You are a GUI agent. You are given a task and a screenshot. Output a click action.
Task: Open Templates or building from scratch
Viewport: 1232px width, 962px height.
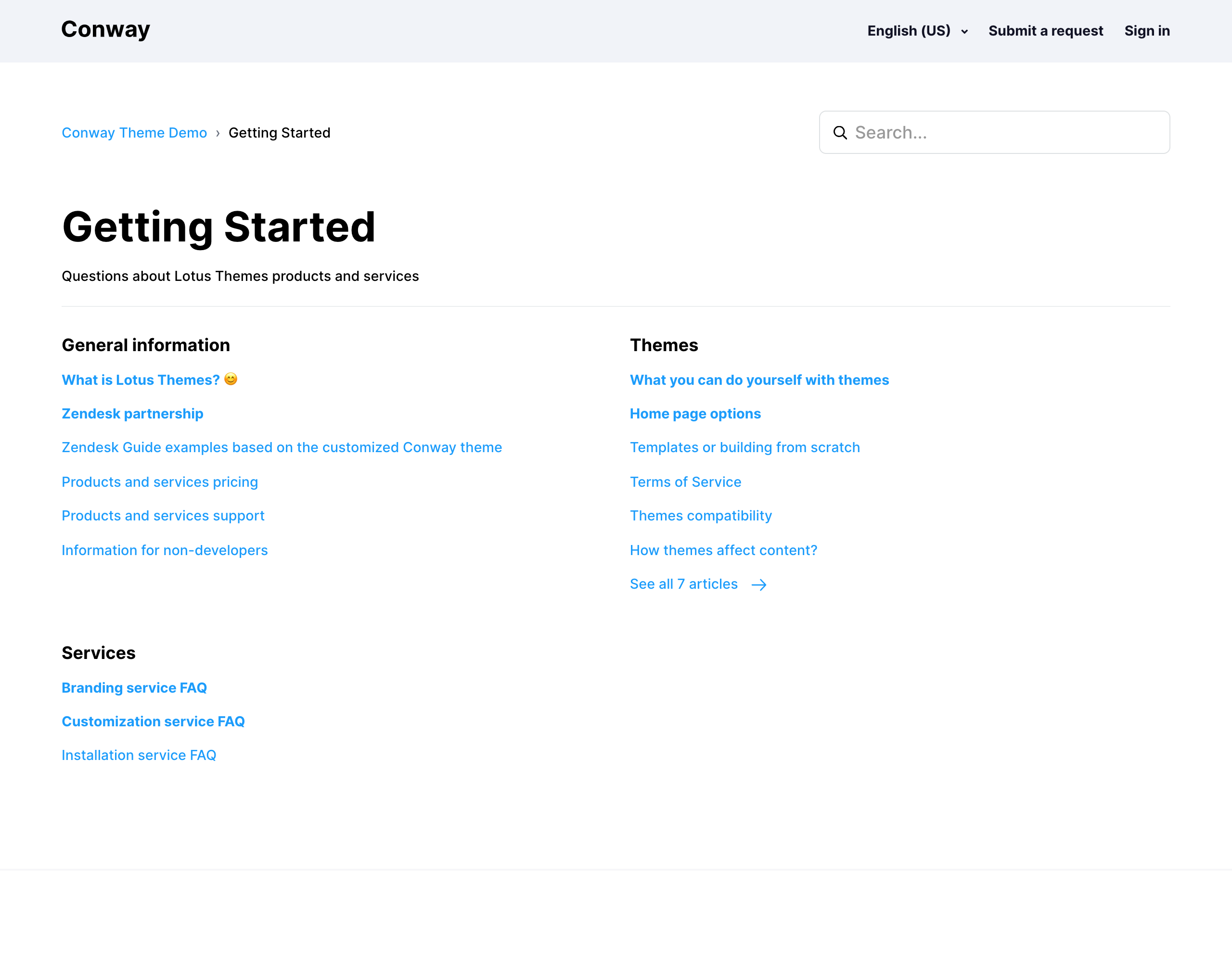744,447
